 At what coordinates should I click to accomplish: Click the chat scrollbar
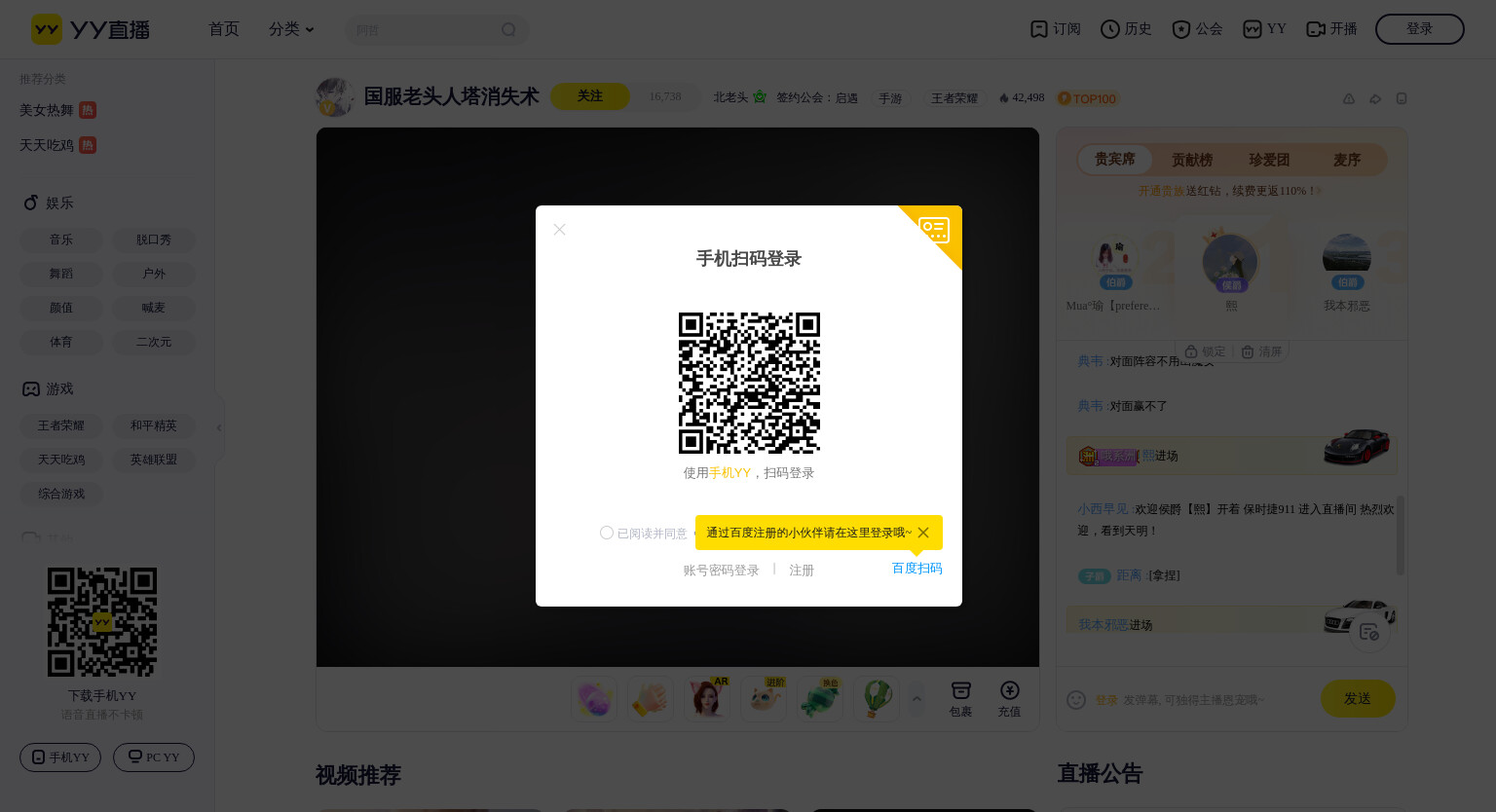[x=1401, y=535]
